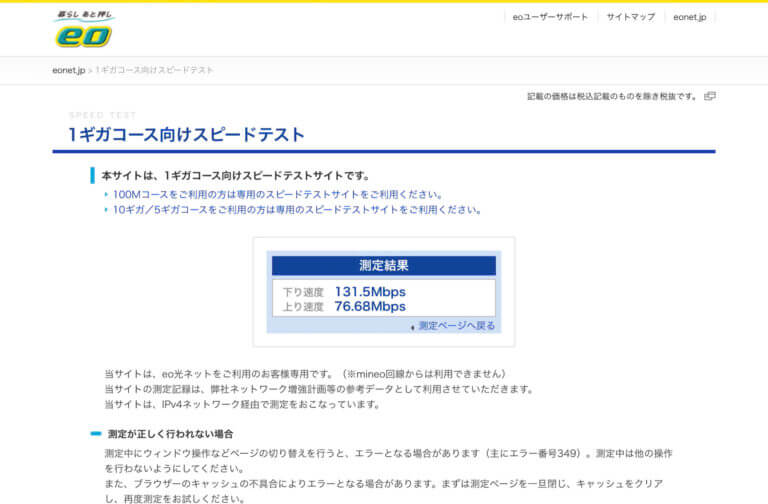Screen dimensions: 768x504
Task: Click the 測定結果 header bar
Action: coord(384,265)
